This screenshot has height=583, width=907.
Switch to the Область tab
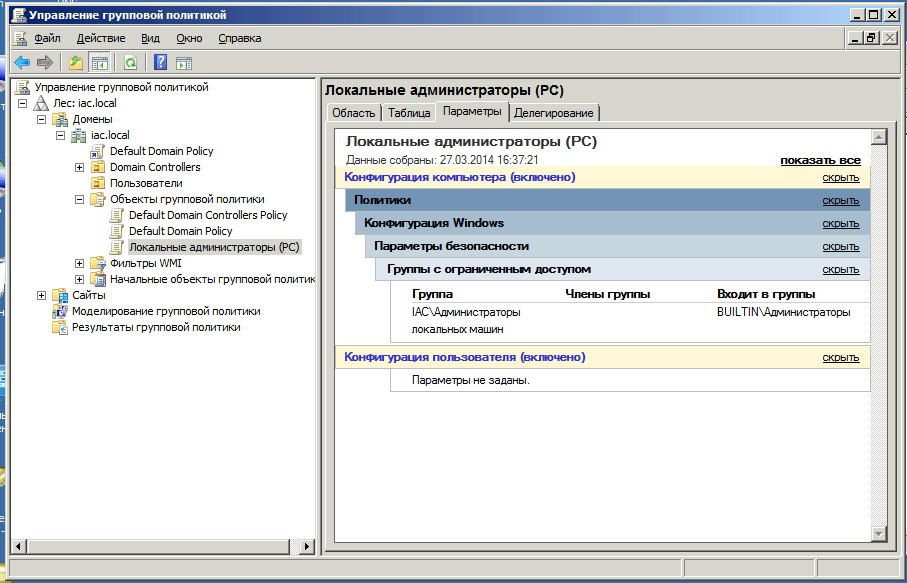353,113
